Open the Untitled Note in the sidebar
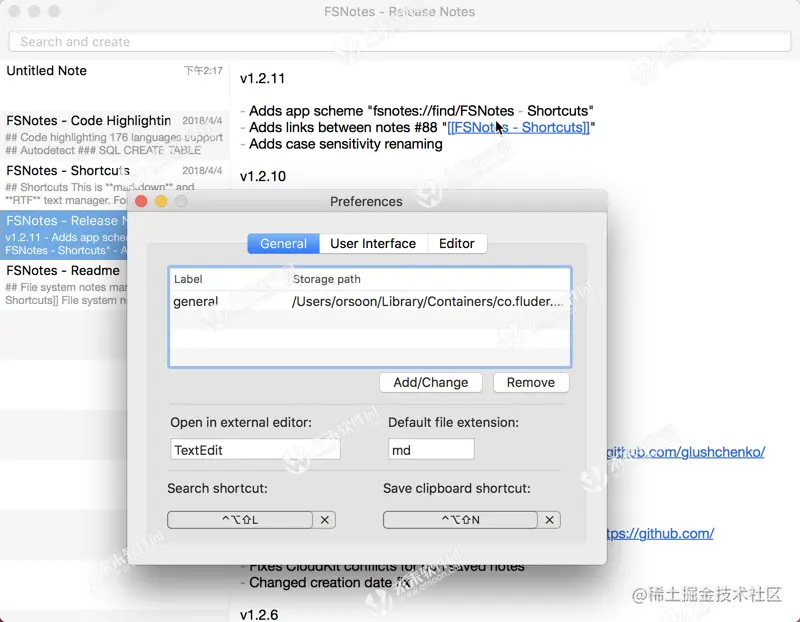 tap(114, 84)
